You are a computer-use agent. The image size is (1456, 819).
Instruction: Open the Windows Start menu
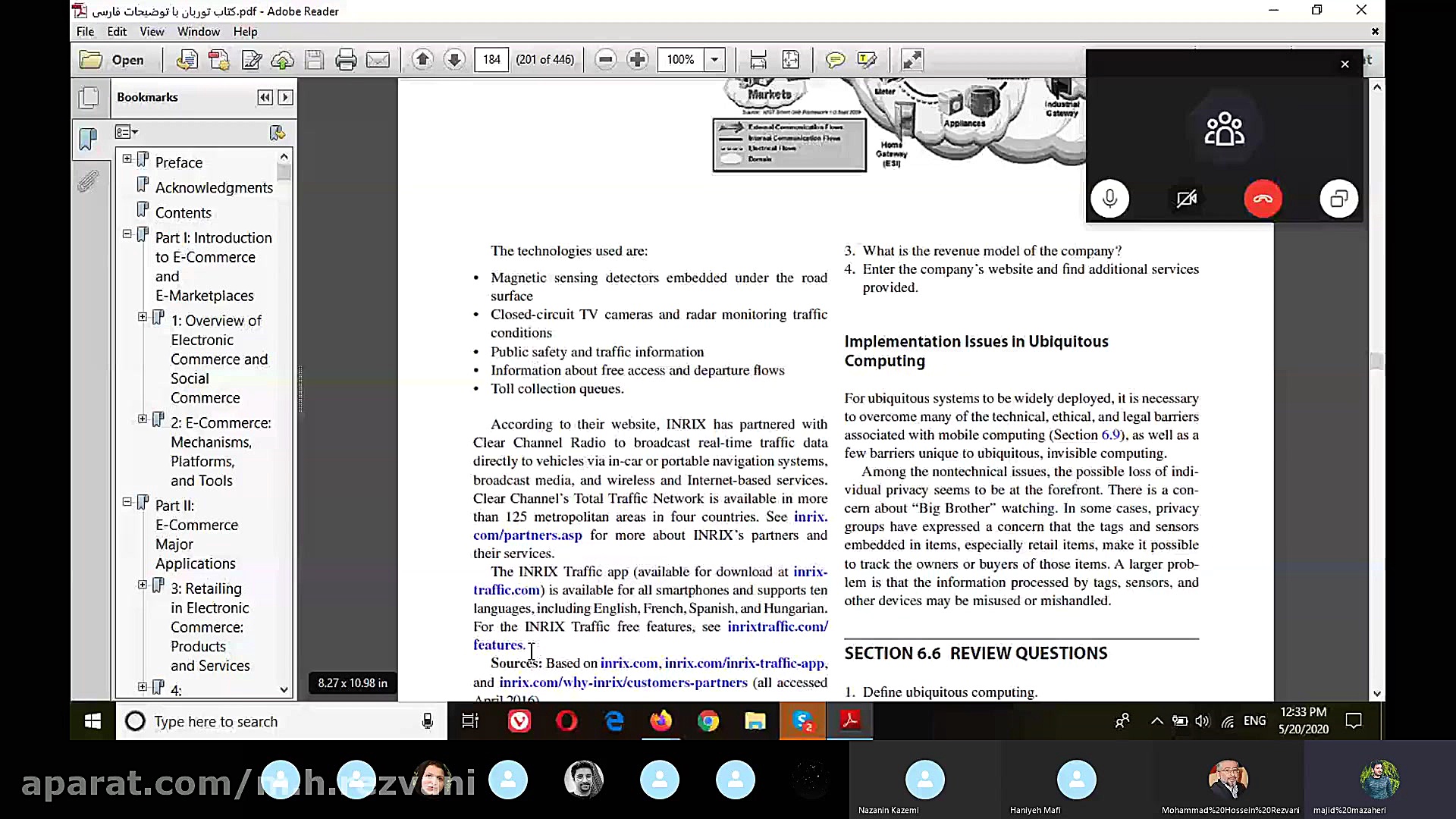pyautogui.click(x=93, y=721)
